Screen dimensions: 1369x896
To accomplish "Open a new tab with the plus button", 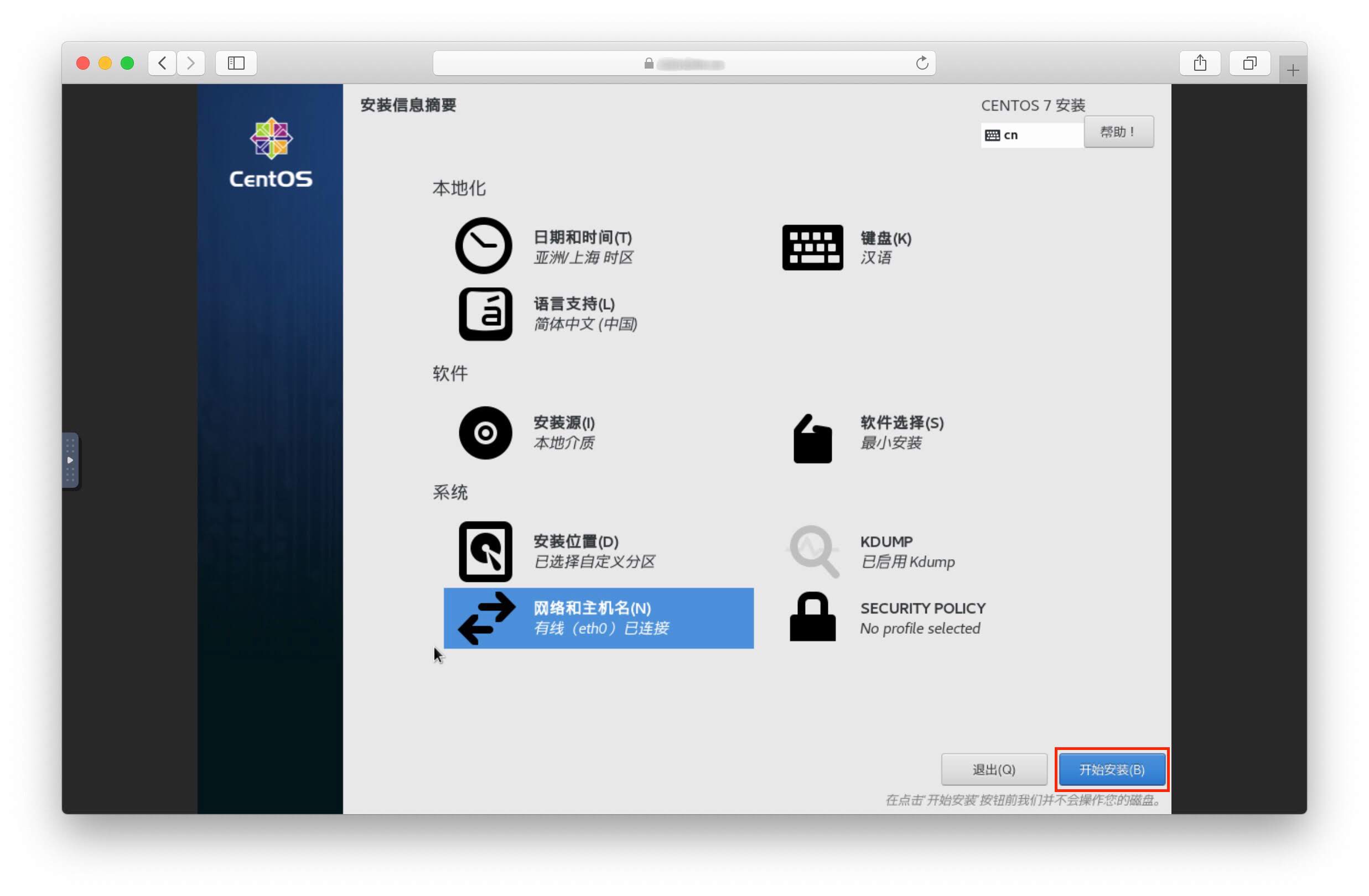I will 1293,70.
